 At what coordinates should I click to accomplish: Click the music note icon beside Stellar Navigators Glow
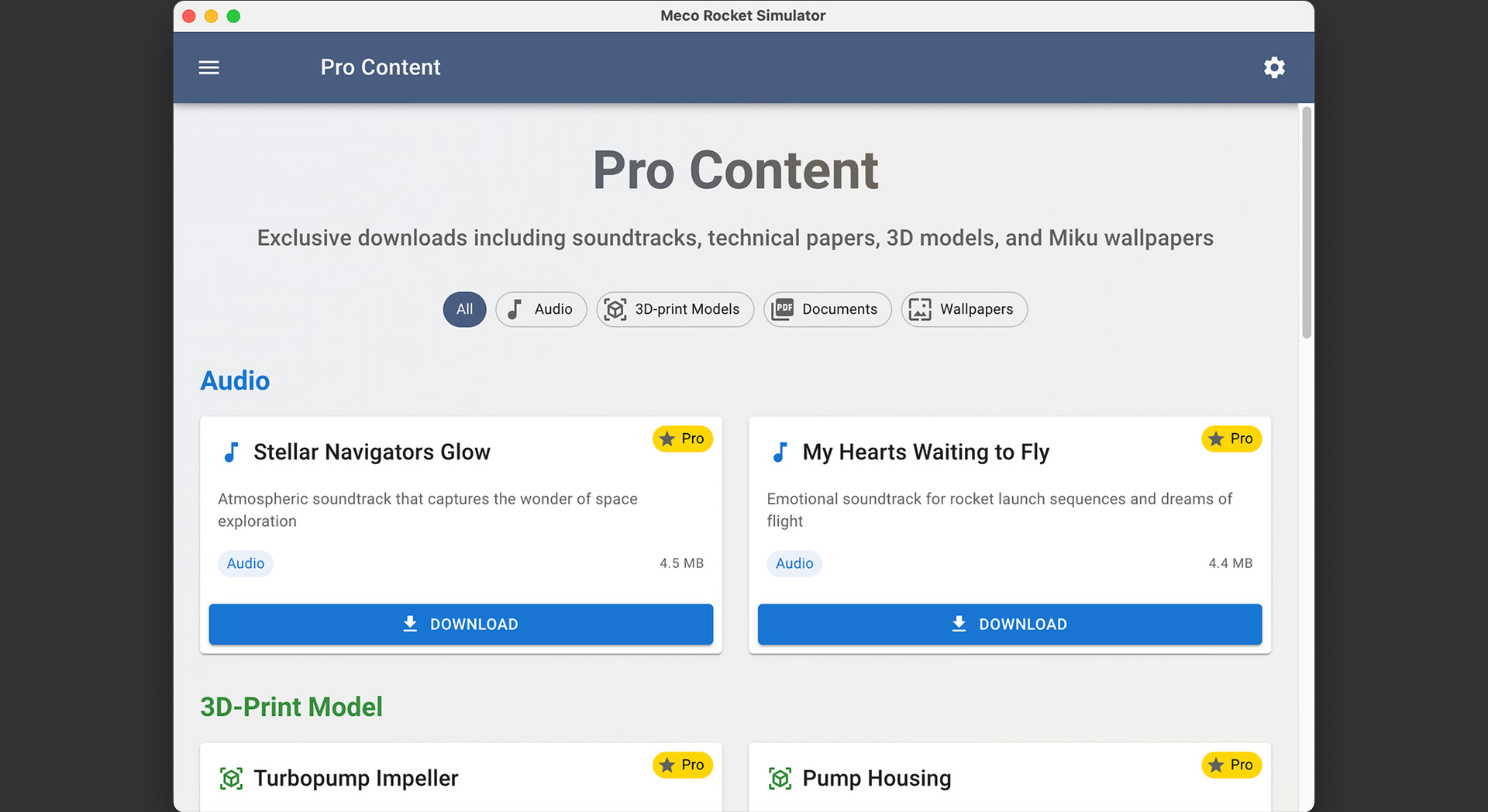[x=231, y=452]
